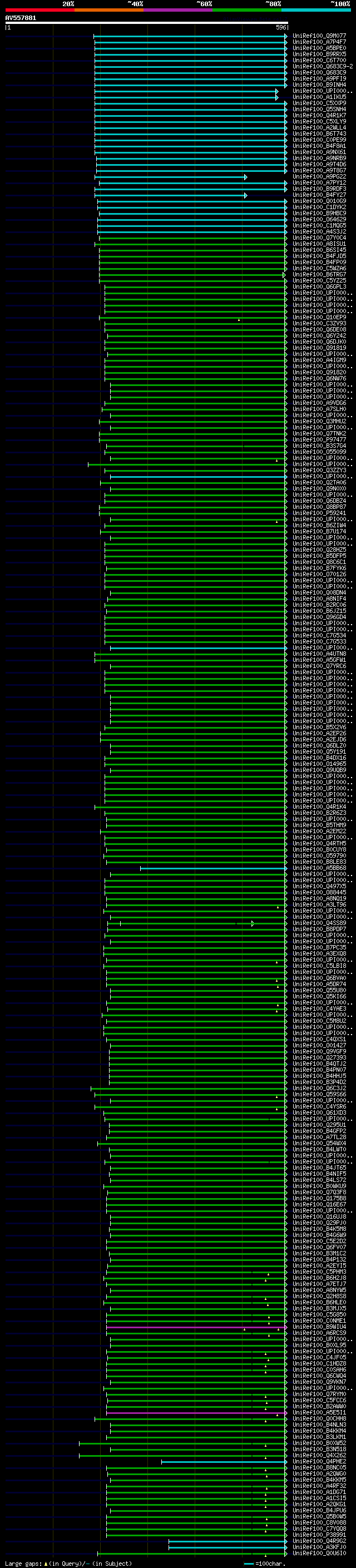356x1568 pixels.
Task: Click the UniRef100_A9PG22 label
Action: point(319,176)
